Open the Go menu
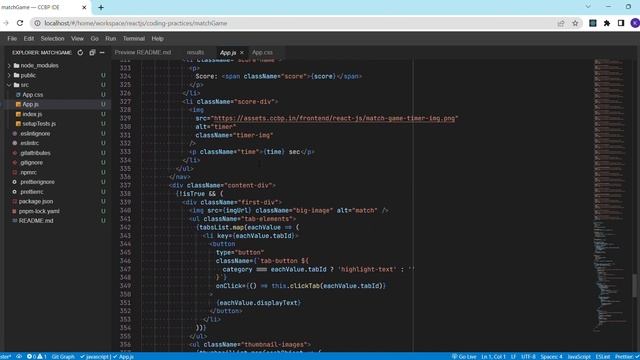The image size is (640, 360). coord(95,38)
